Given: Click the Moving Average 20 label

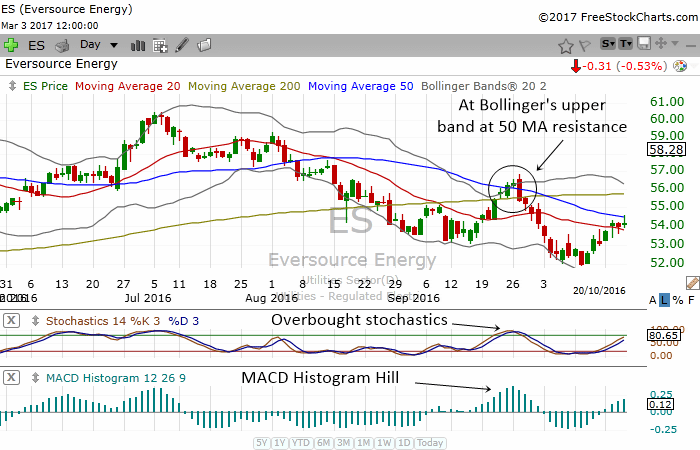Looking at the screenshot, I should click(128, 86).
